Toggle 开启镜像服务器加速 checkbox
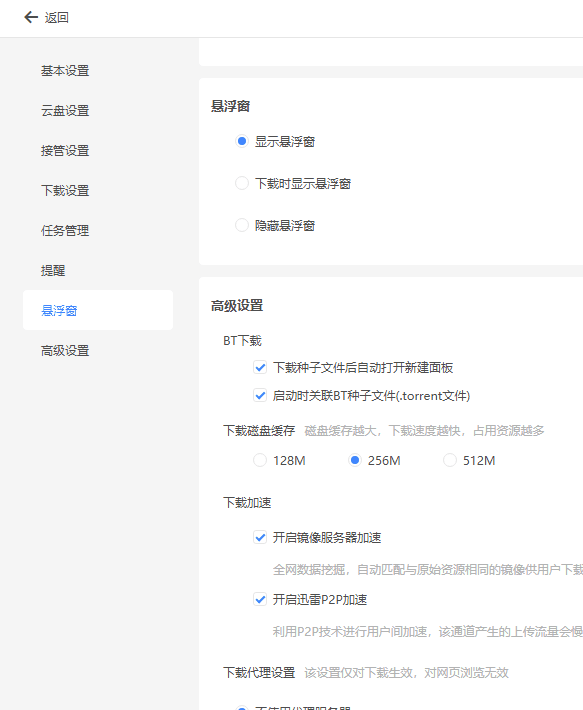Image resolution: width=583 pixels, height=710 pixels. coord(260,537)
